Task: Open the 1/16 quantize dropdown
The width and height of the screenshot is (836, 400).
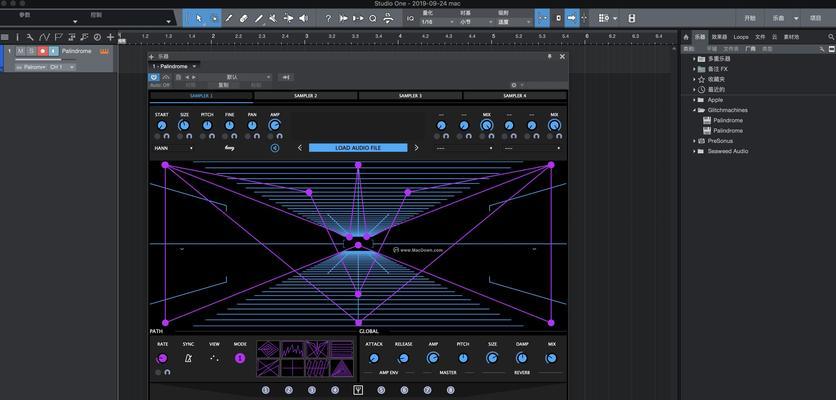Action: pos(437,22)
